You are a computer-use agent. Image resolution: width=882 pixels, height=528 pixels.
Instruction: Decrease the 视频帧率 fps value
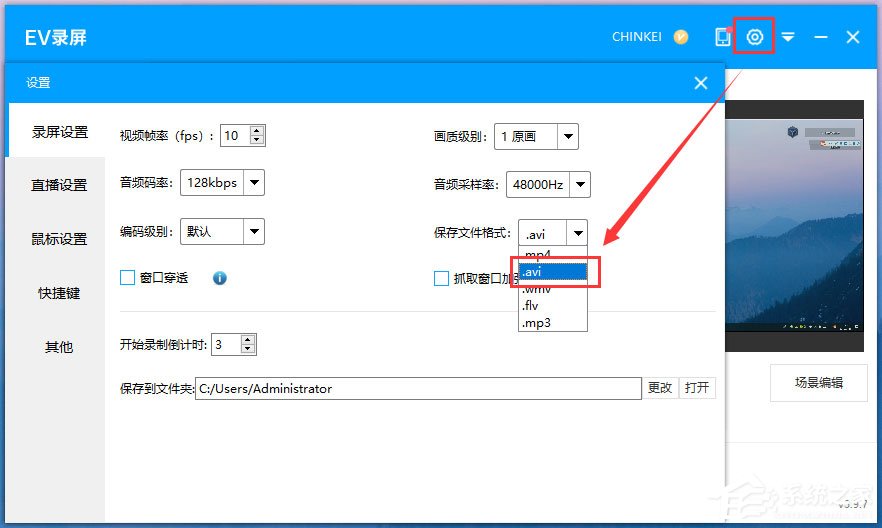[x=257, y=140]
